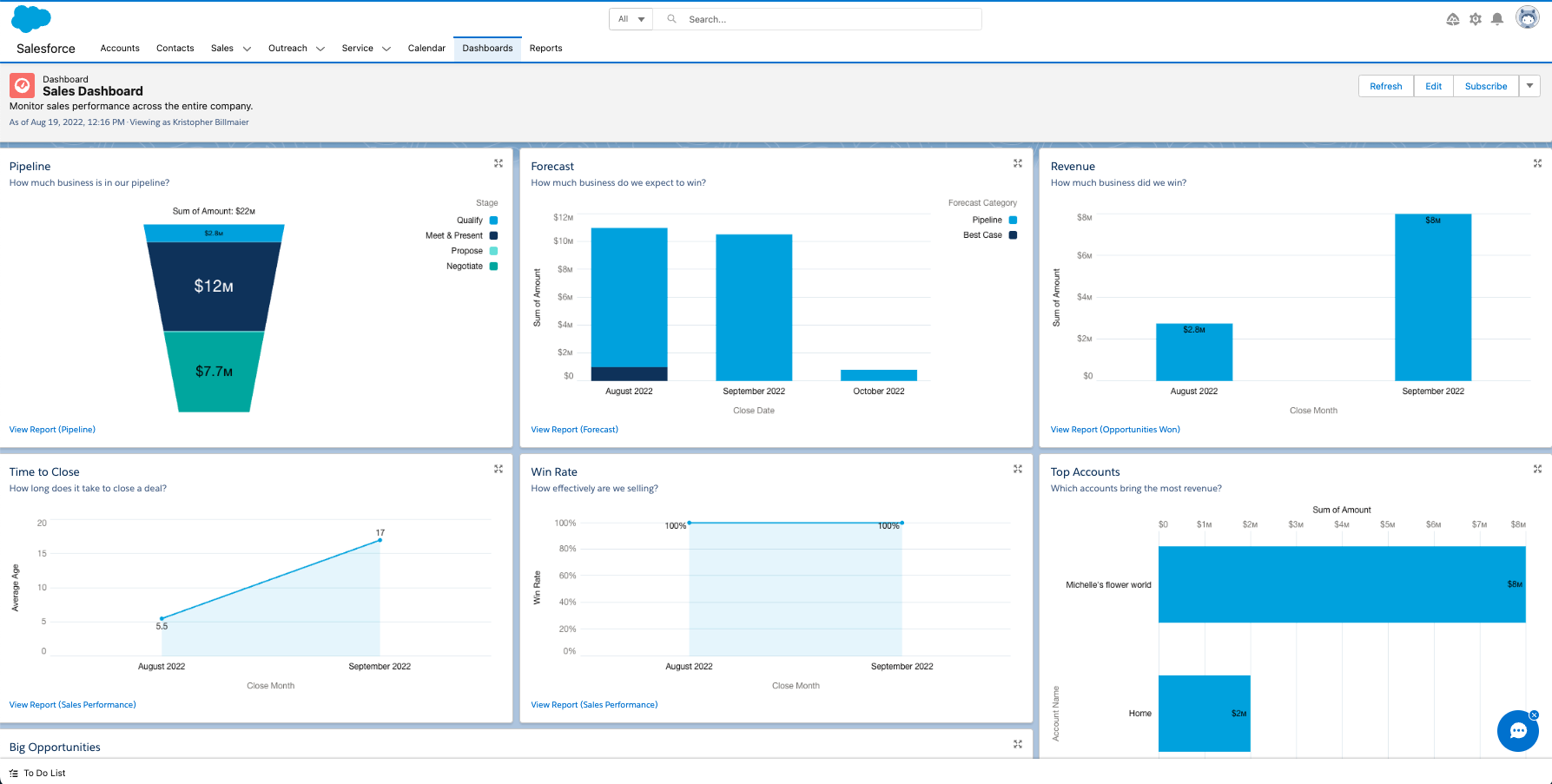This screenshot has width=1552, height=784.
Task: Expand the Win Rate chart widget
Action: click(1018, 469)
